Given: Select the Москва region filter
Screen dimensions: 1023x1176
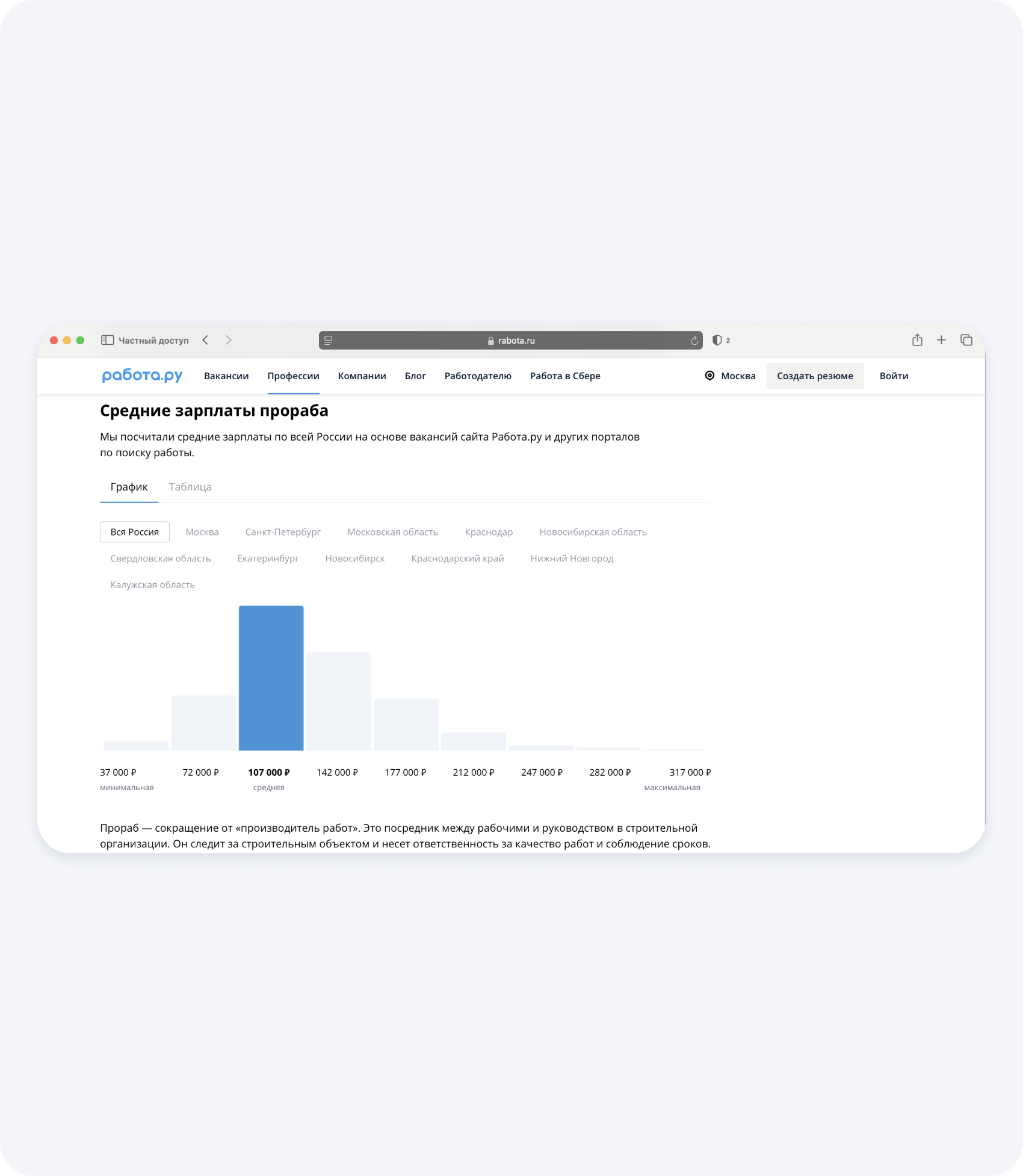Looking at the screenshot, I should click(202, 532).
